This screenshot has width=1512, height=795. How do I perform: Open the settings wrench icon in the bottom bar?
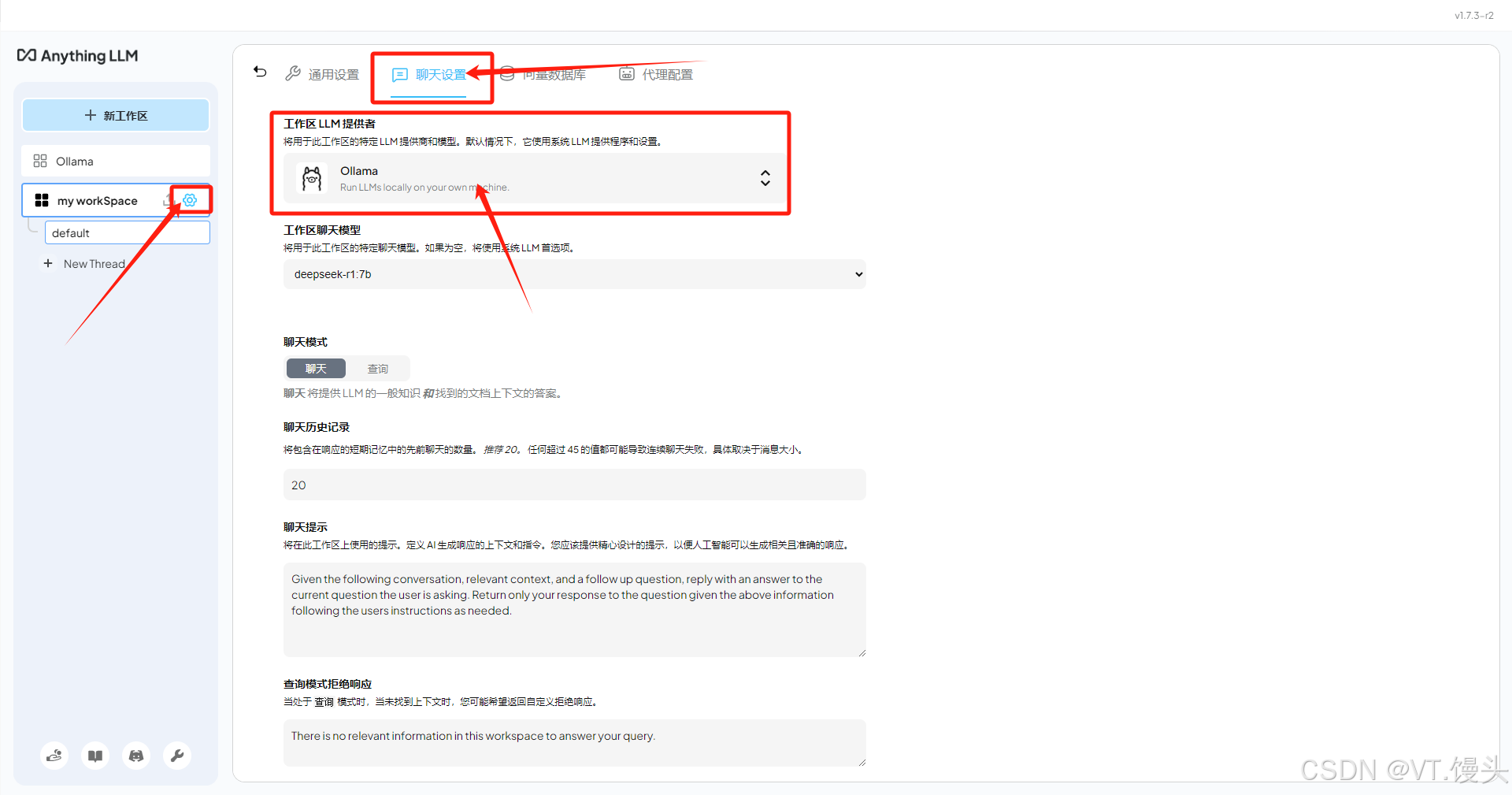(x=177, y=756)
